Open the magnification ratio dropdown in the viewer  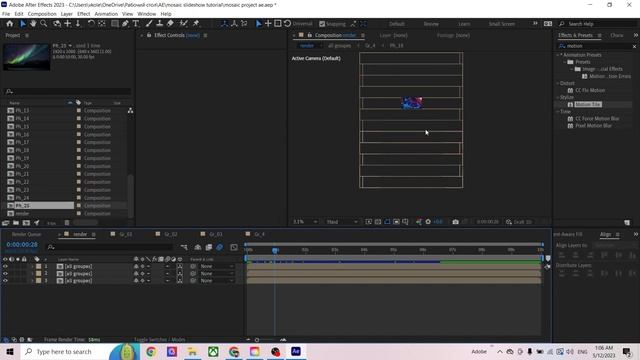point(305,222)
